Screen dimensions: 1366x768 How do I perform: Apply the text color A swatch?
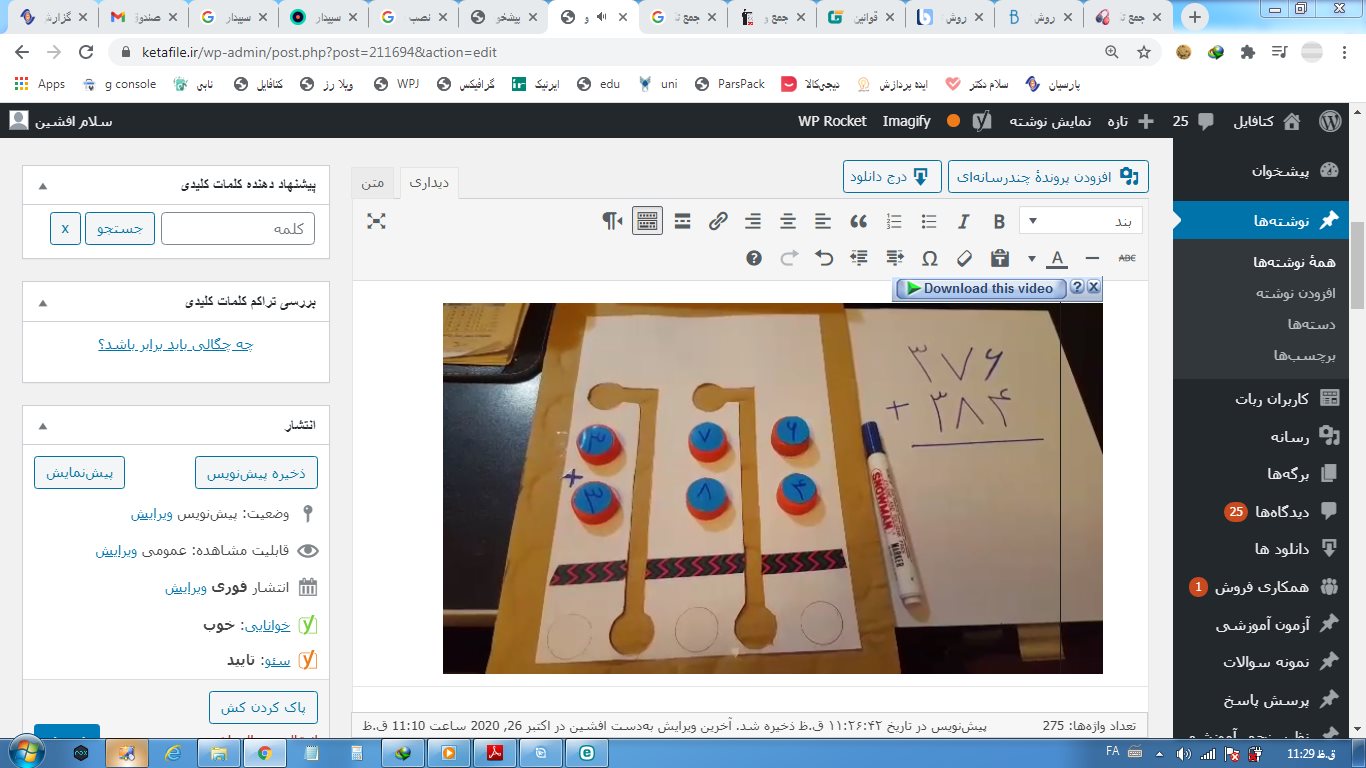click(1057, 258)
